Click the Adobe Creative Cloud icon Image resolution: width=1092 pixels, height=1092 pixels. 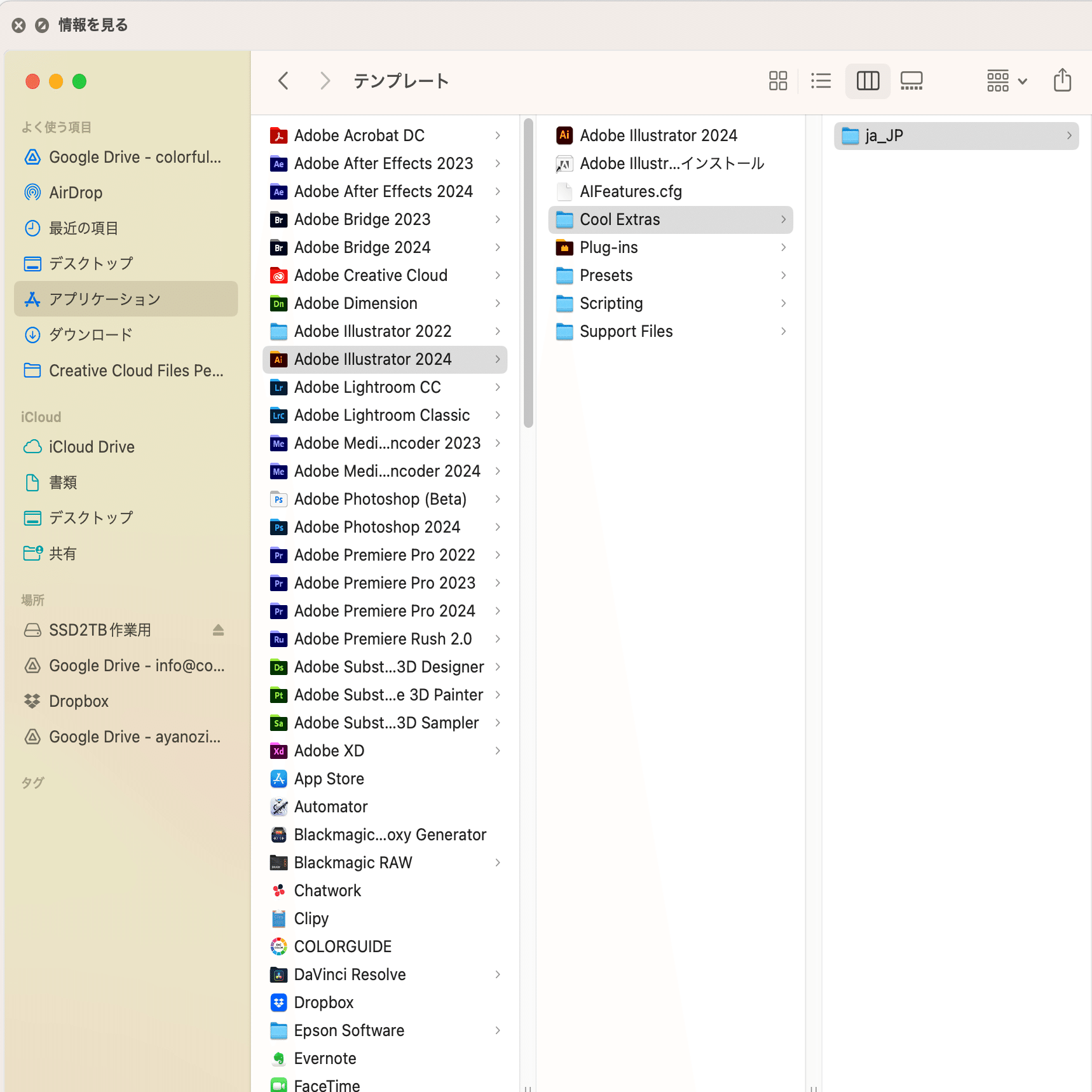click(x=278, y=275)
